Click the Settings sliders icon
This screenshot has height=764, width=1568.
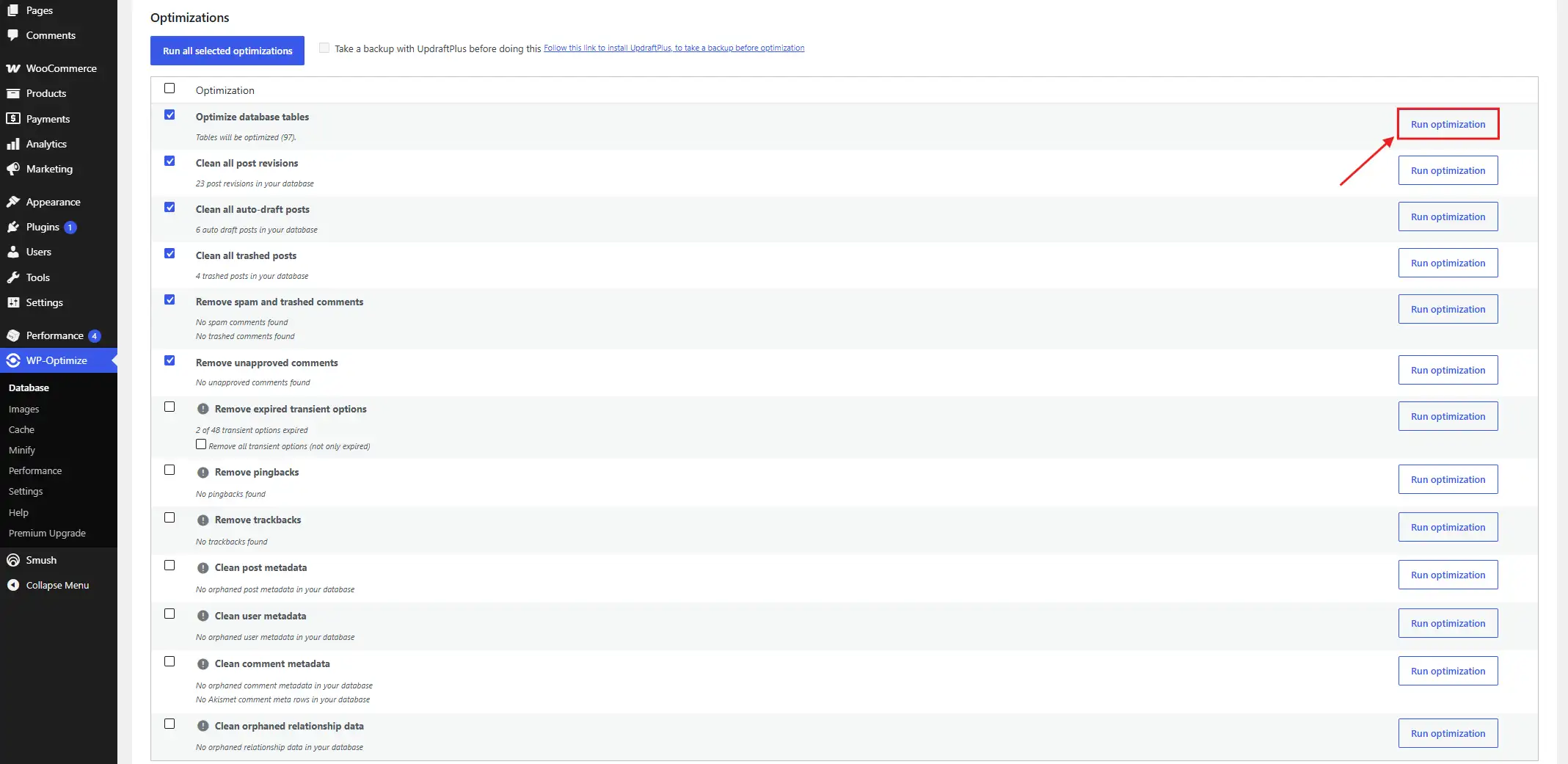[x=12, y=302]
